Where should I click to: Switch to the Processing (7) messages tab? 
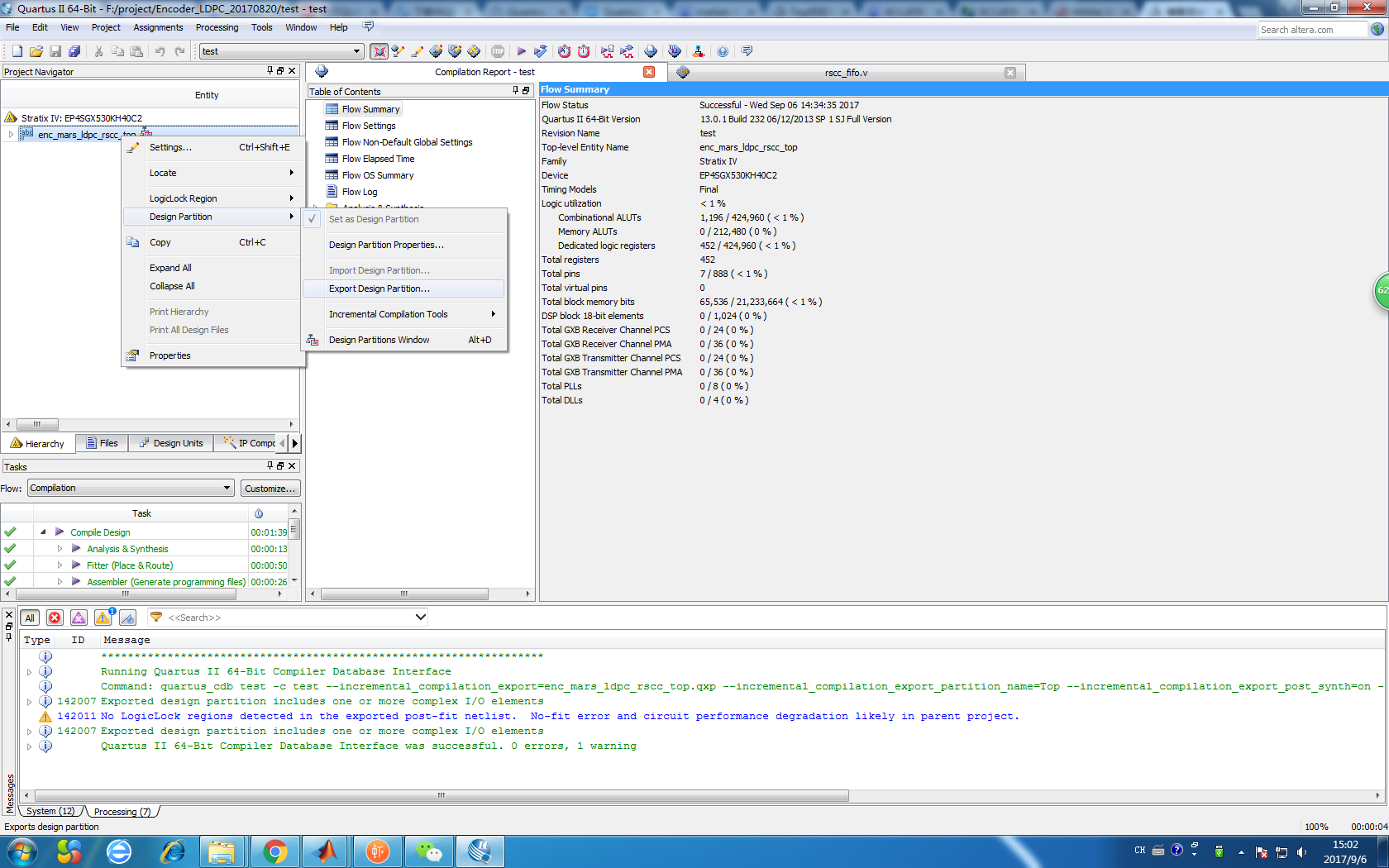(122, 811)
